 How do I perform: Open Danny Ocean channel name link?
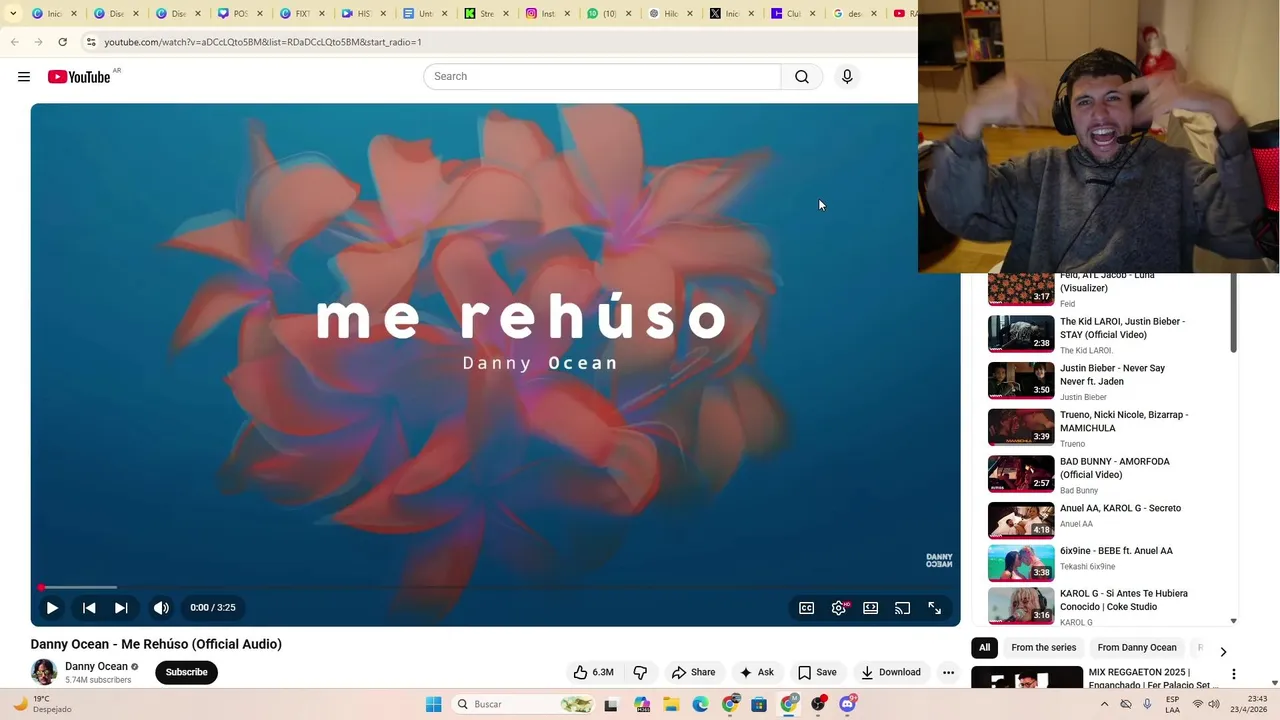click(x=96, y=666)
